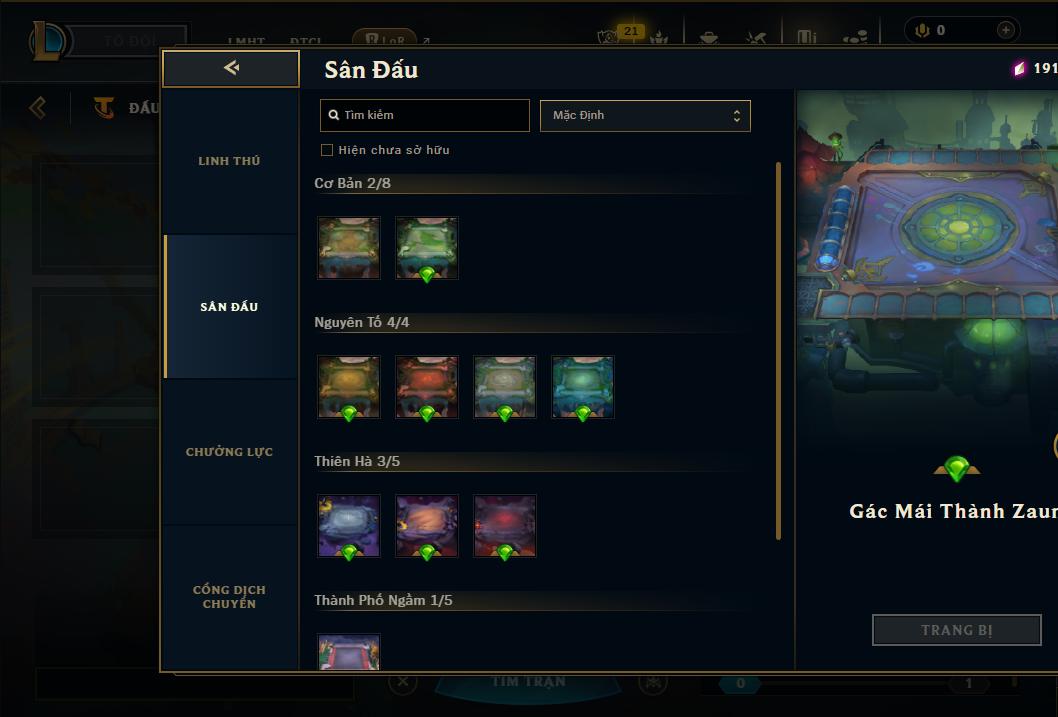This screenshot has height=717, width=1058.
Task: Choose the red Nguyên Tố arena
Action: (x=427, y=387)
